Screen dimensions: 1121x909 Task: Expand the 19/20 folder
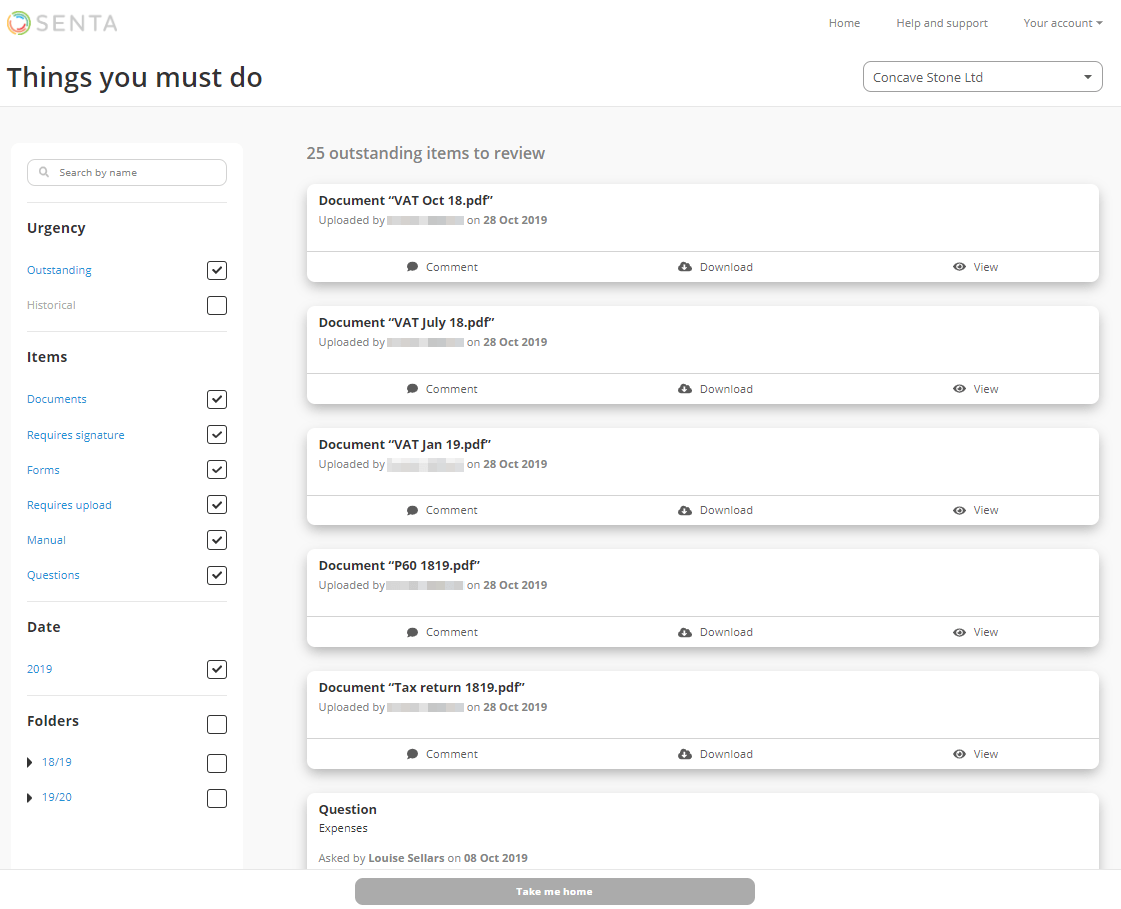pos(30,797)
